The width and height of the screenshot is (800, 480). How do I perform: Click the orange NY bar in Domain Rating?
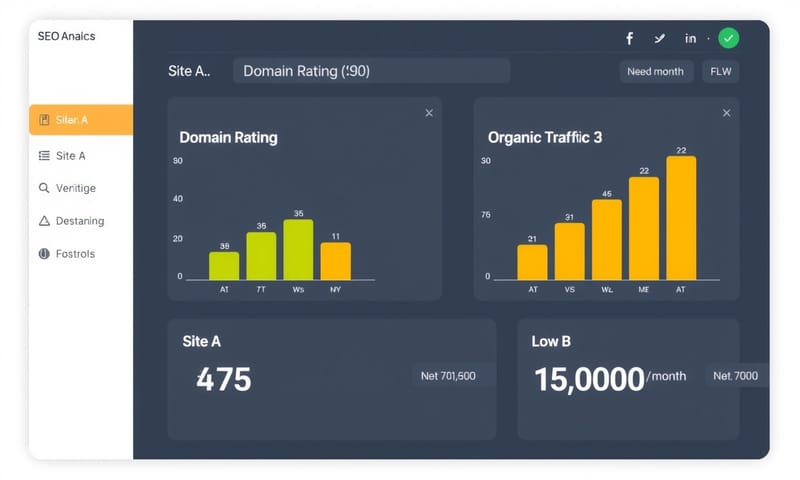pyautogui.click(x=336, y=260)
